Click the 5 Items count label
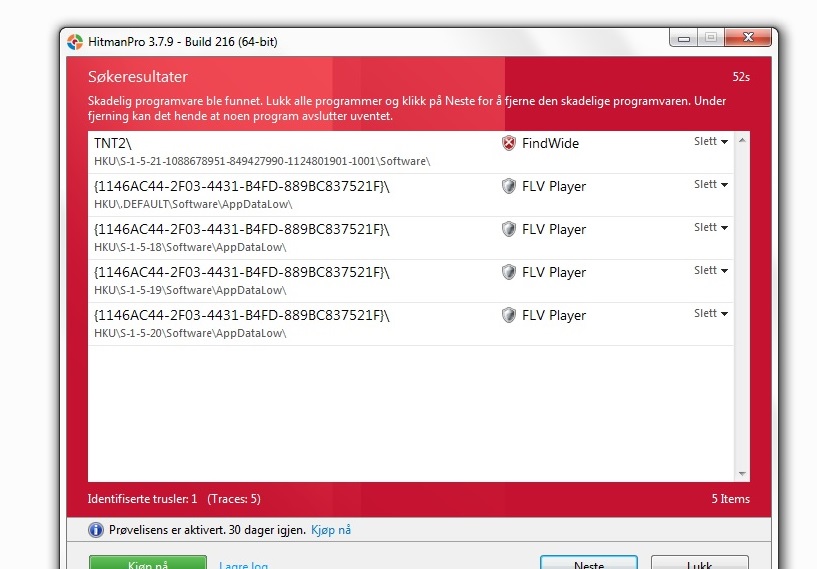The height and width of the screenshot is (569, 817). tap(731, 499)
